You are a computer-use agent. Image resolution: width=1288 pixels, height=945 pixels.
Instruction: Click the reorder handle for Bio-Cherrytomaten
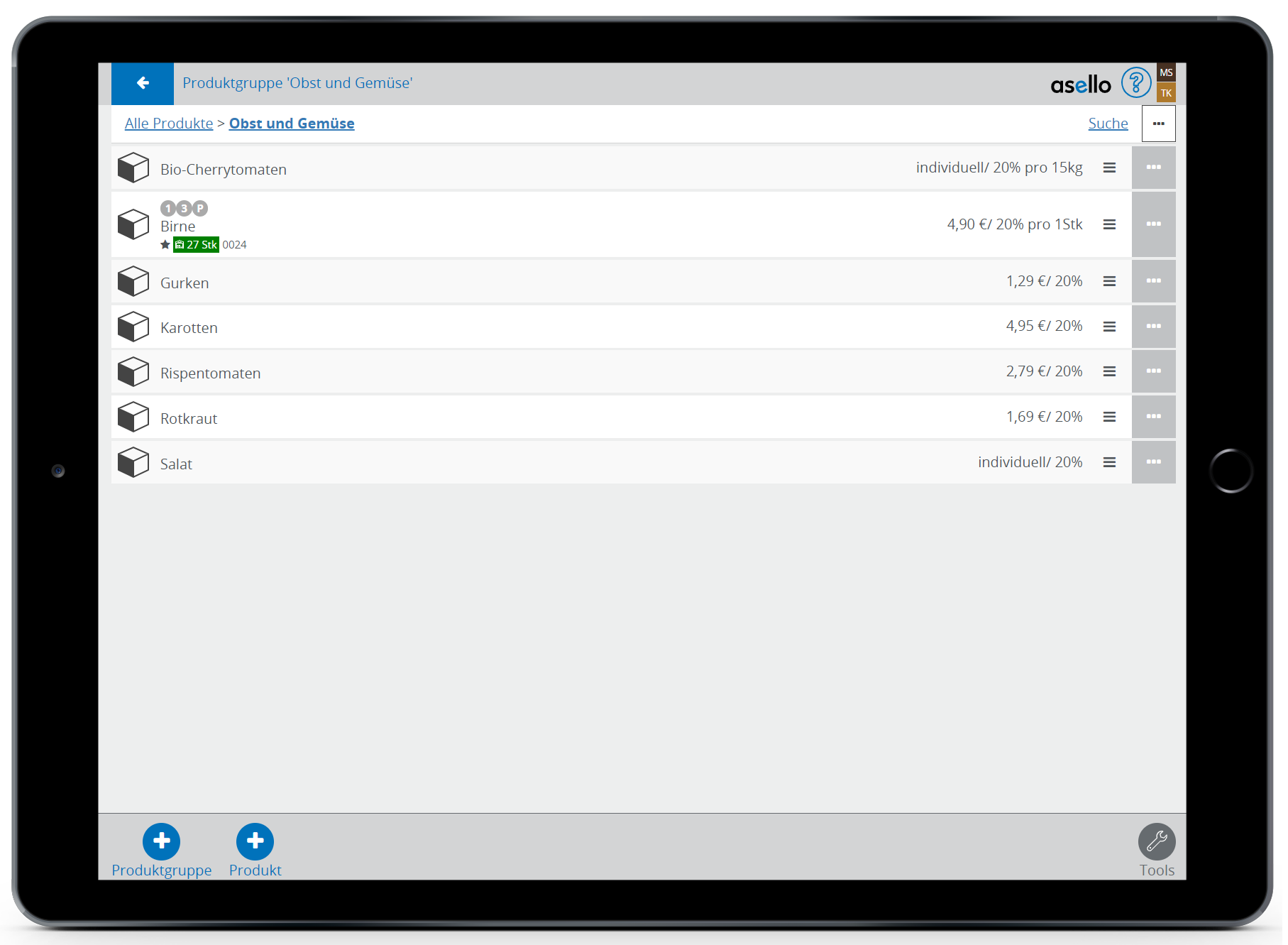(1109, 168)
